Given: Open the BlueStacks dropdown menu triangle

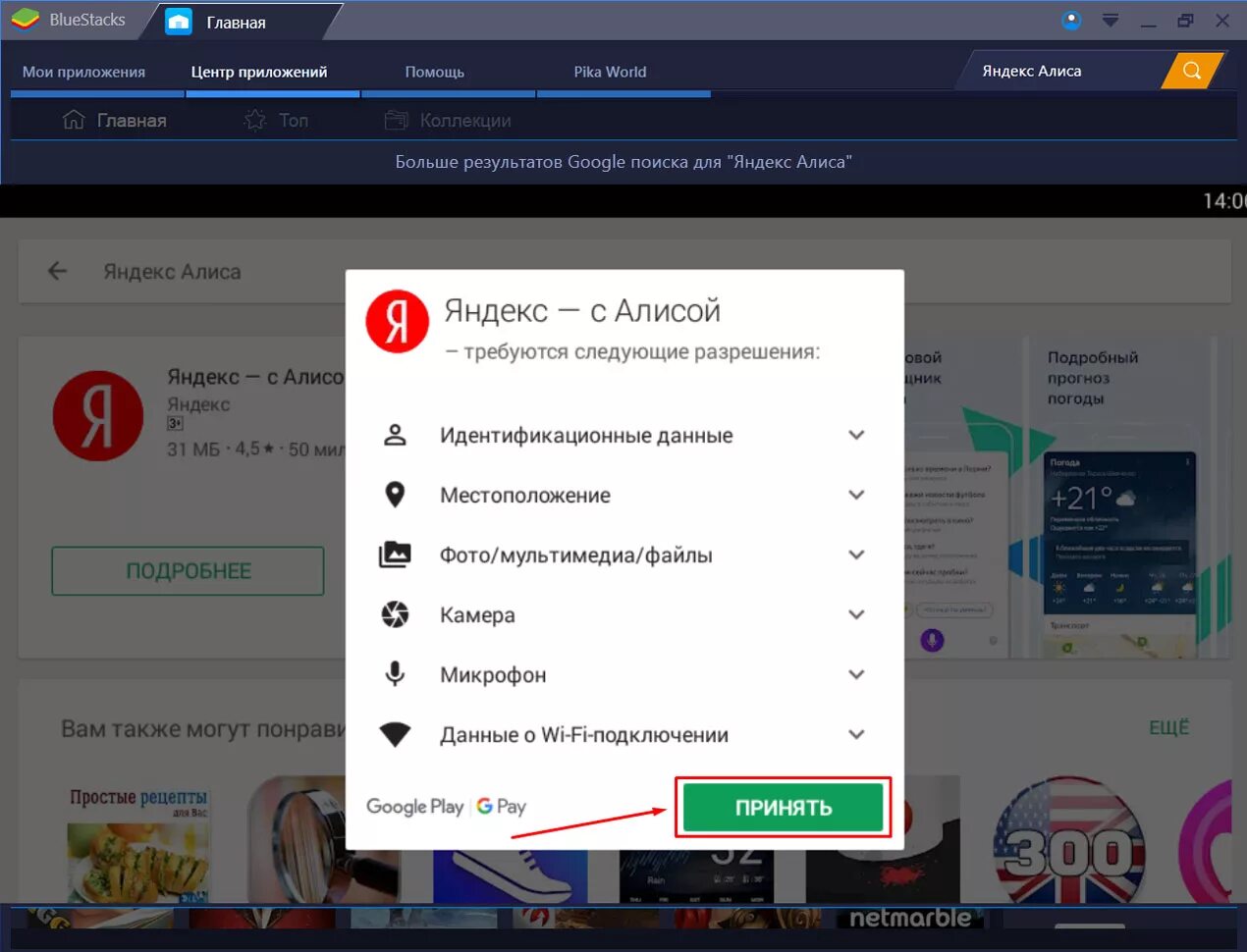Looking at the screenshot, I should click(1111, 20).
